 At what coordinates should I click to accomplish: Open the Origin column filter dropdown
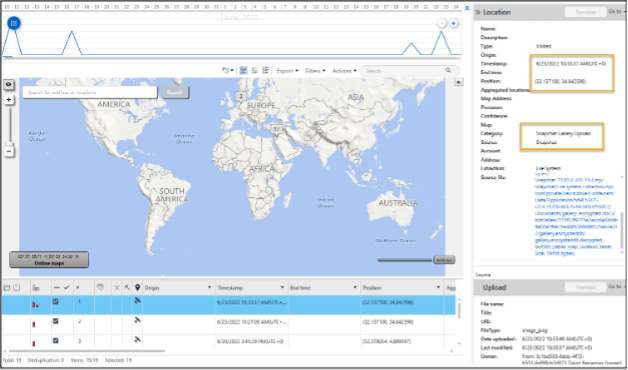pyautogui.click(x=209, y=288)
